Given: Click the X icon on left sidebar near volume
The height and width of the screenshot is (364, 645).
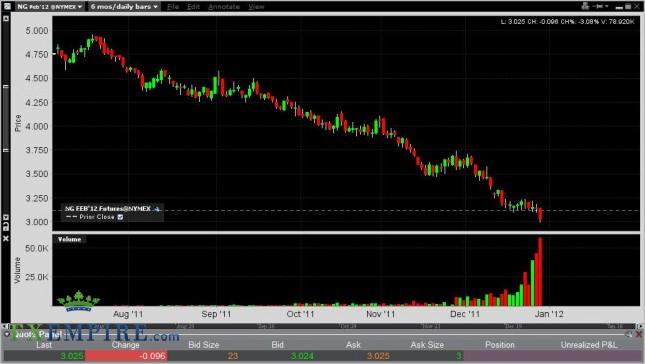Looking at the screenshot, I should (x=6, y=238).
